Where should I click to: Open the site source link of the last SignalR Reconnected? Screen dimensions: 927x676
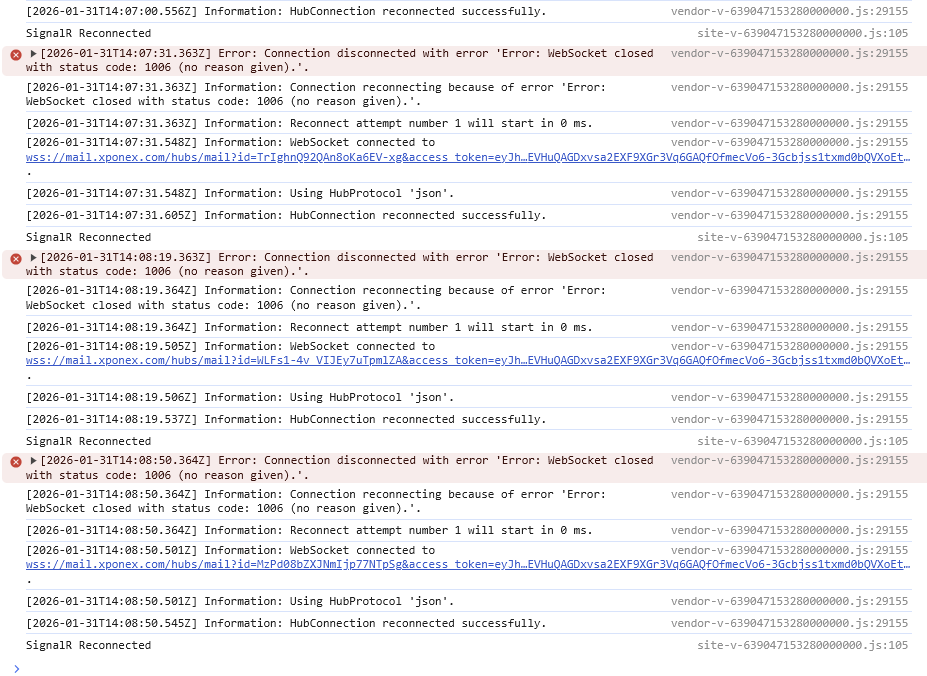[x=802, y=645]
